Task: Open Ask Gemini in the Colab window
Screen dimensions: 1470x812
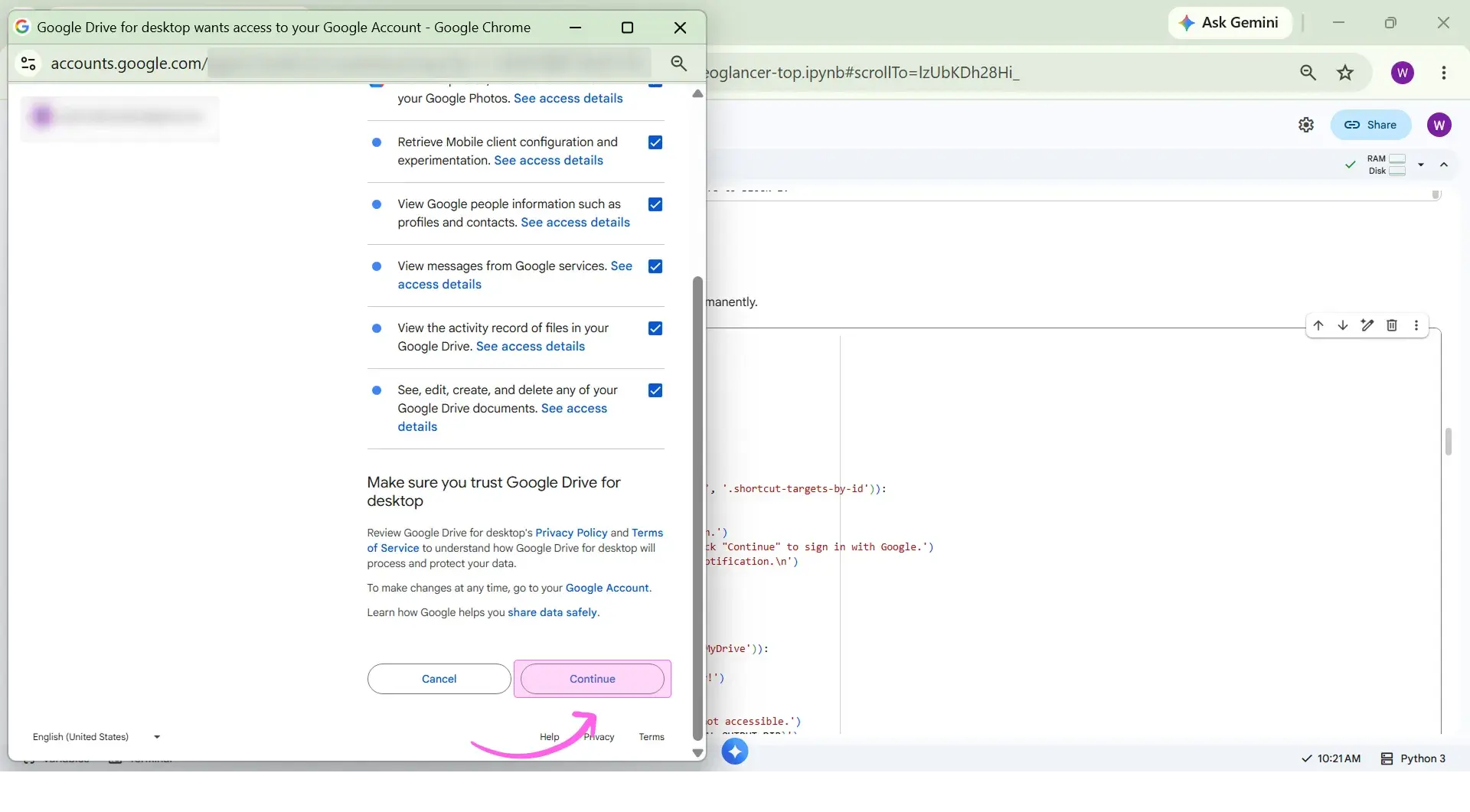Action: [x=1230, y=23]
